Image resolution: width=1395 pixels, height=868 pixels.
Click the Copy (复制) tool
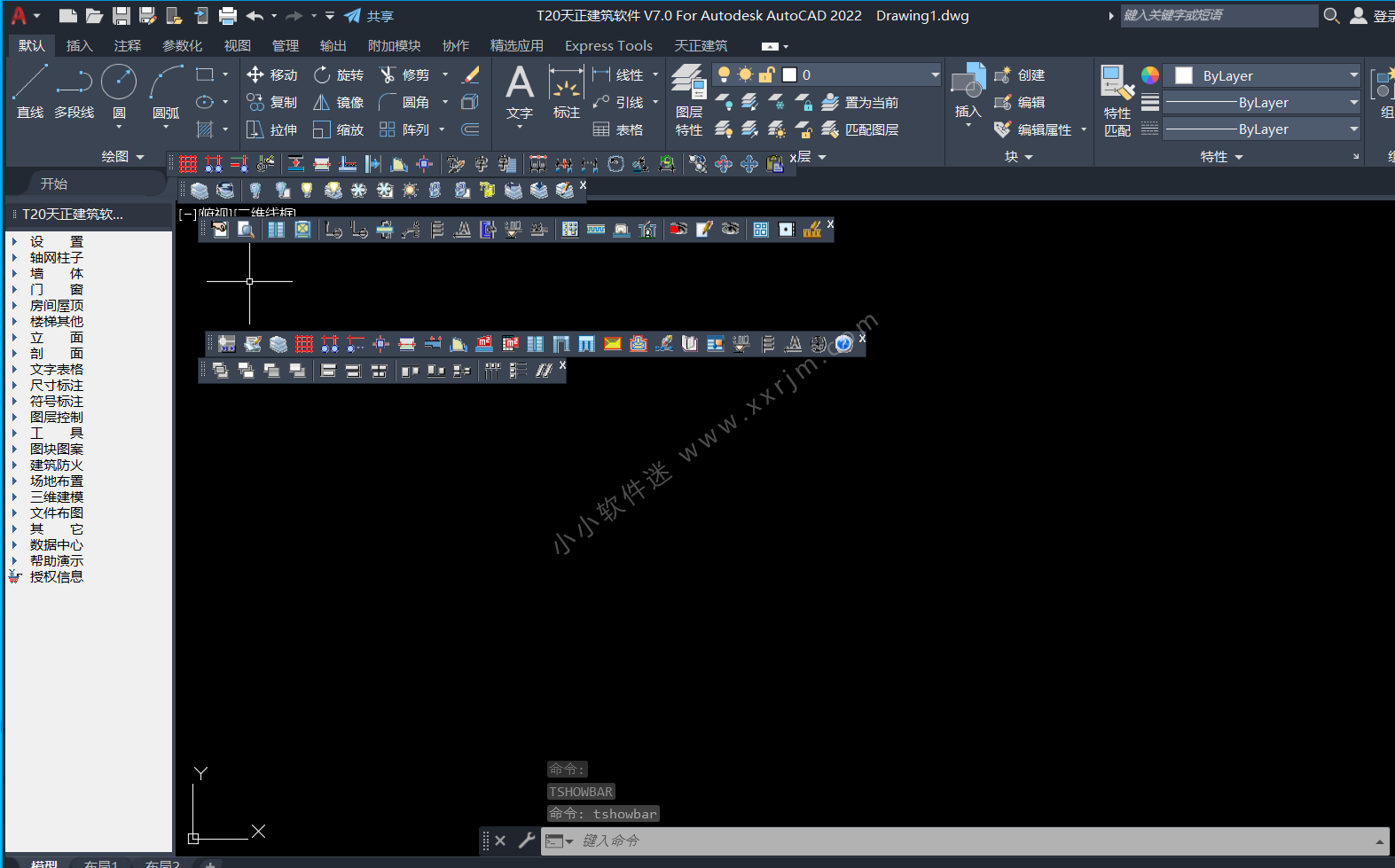[x=272, y=102]
